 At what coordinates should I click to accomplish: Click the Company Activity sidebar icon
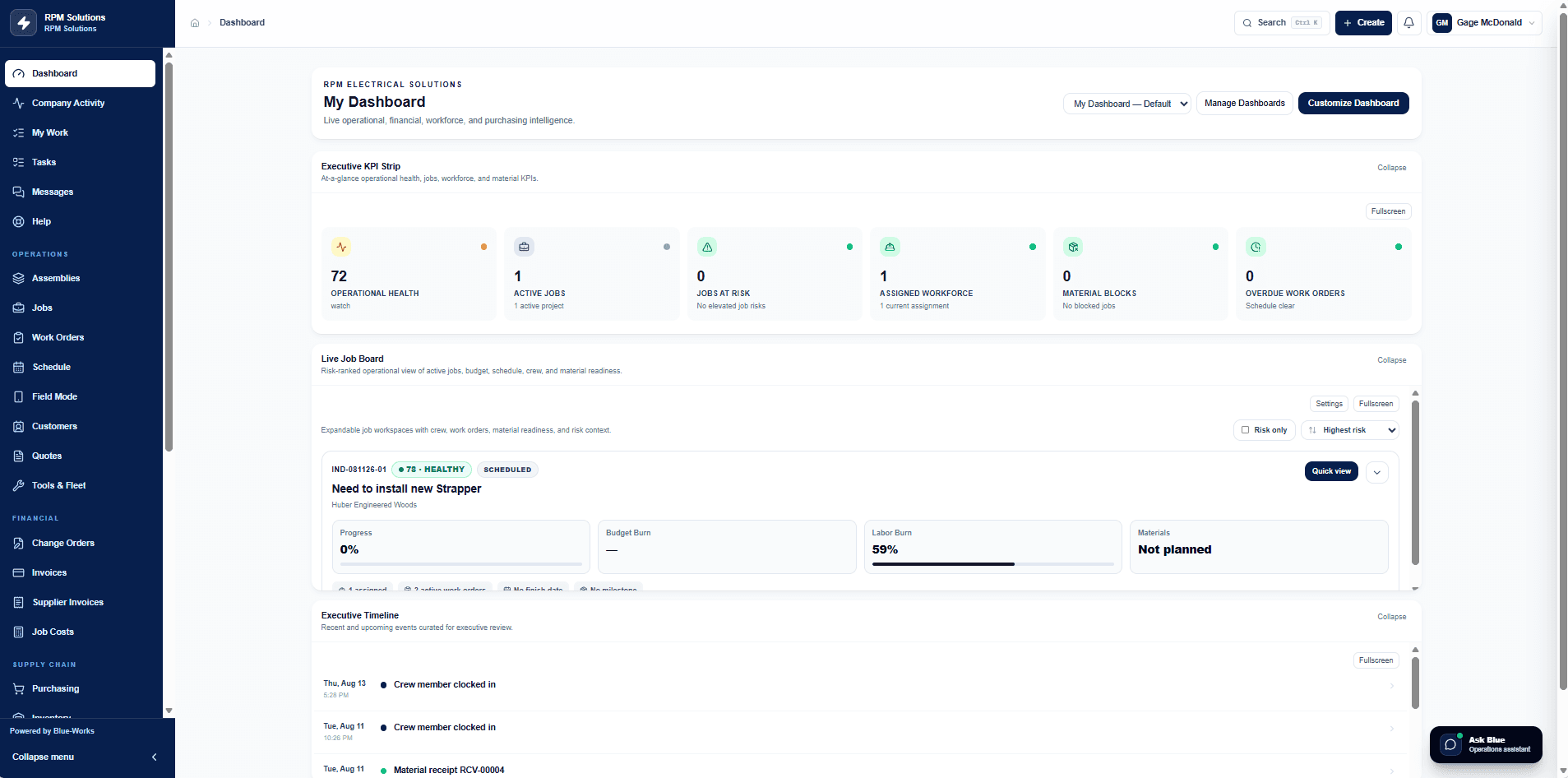pyautogui.click(x=19, y=104)
